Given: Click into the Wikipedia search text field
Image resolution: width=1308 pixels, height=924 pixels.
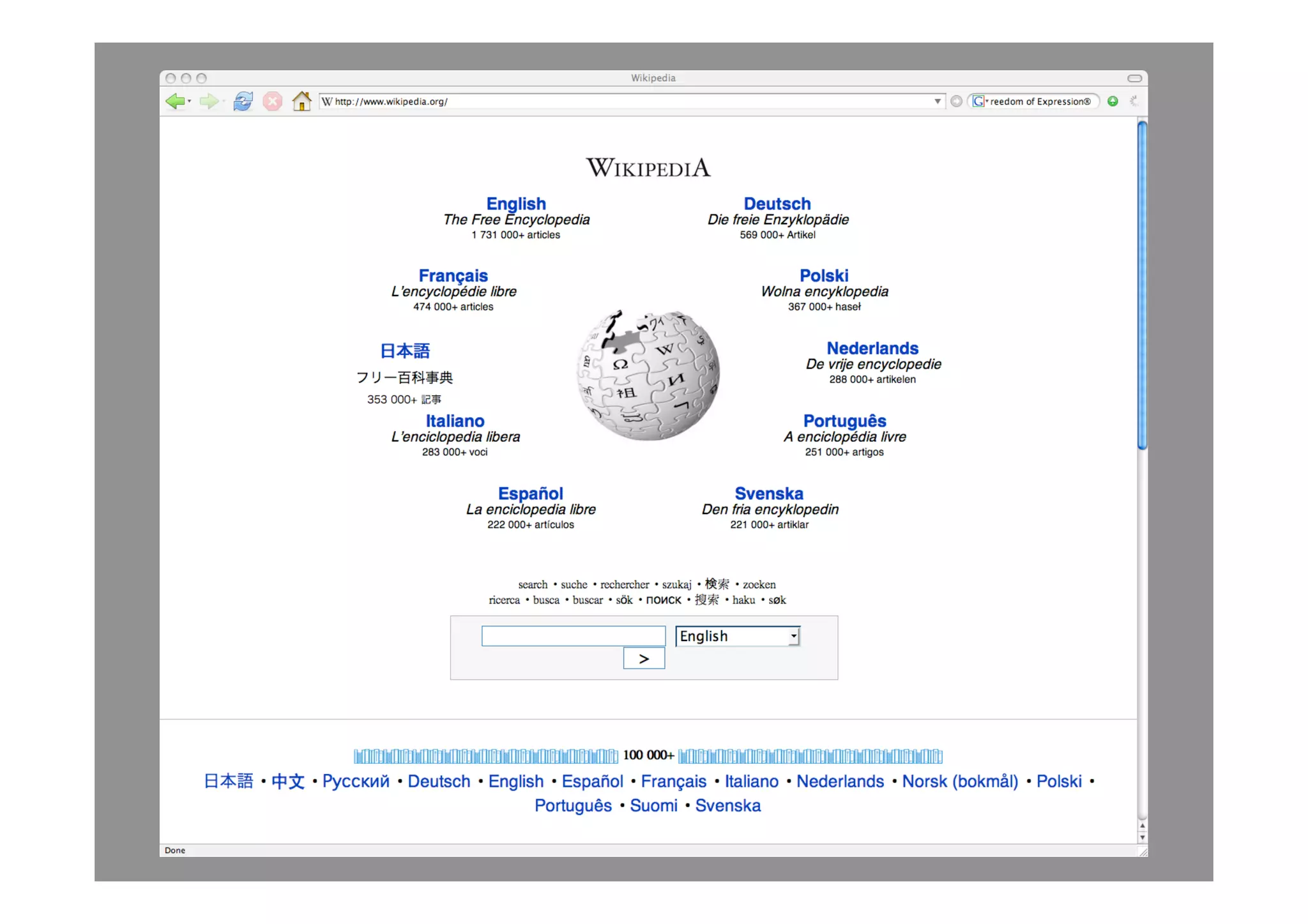Looking at the screenshot, I should [574, 636].
